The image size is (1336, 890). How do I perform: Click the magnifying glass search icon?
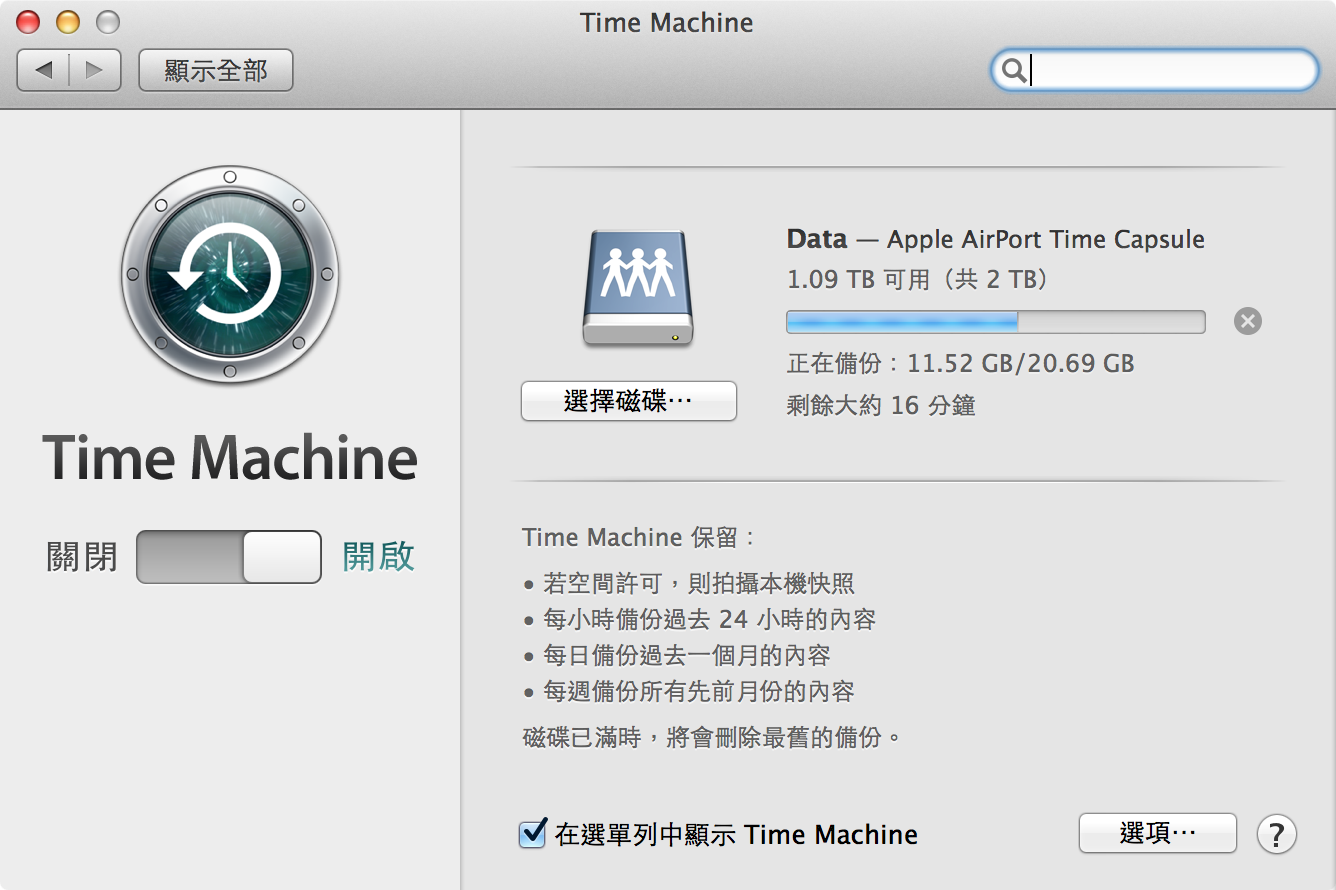coord(1013,70)
